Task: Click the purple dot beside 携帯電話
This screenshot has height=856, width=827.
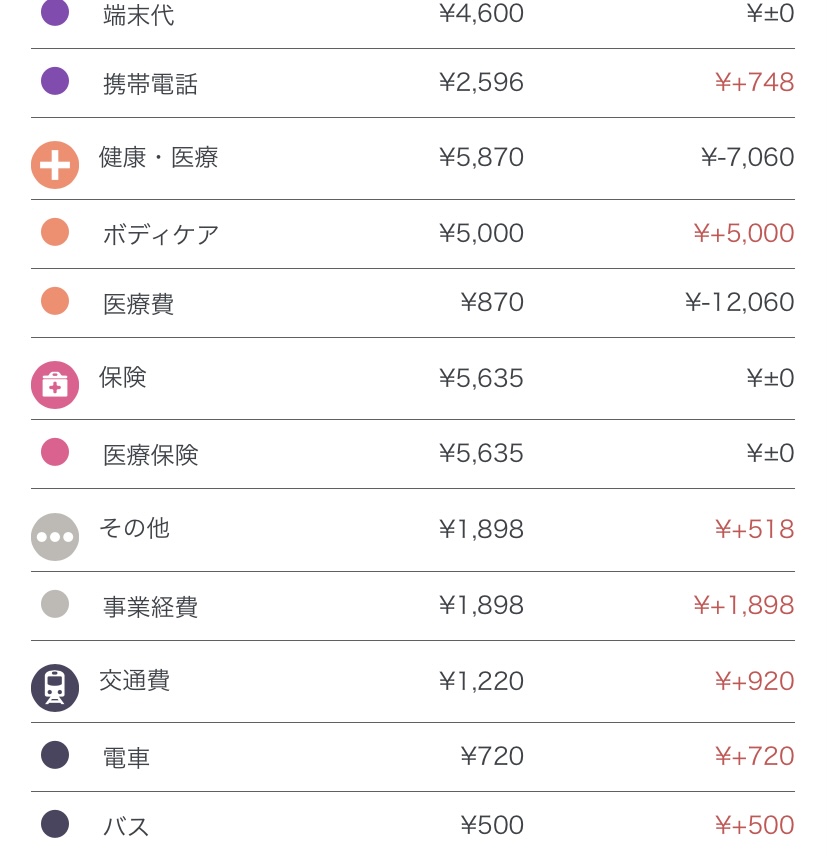Action: 55,81
